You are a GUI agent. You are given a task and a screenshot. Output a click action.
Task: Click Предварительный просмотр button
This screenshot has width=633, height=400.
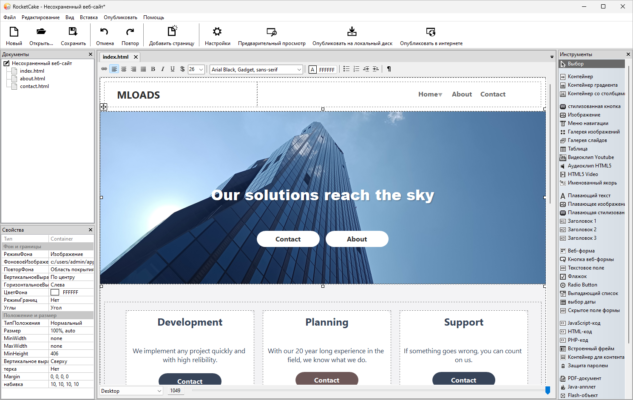(271, 36)
